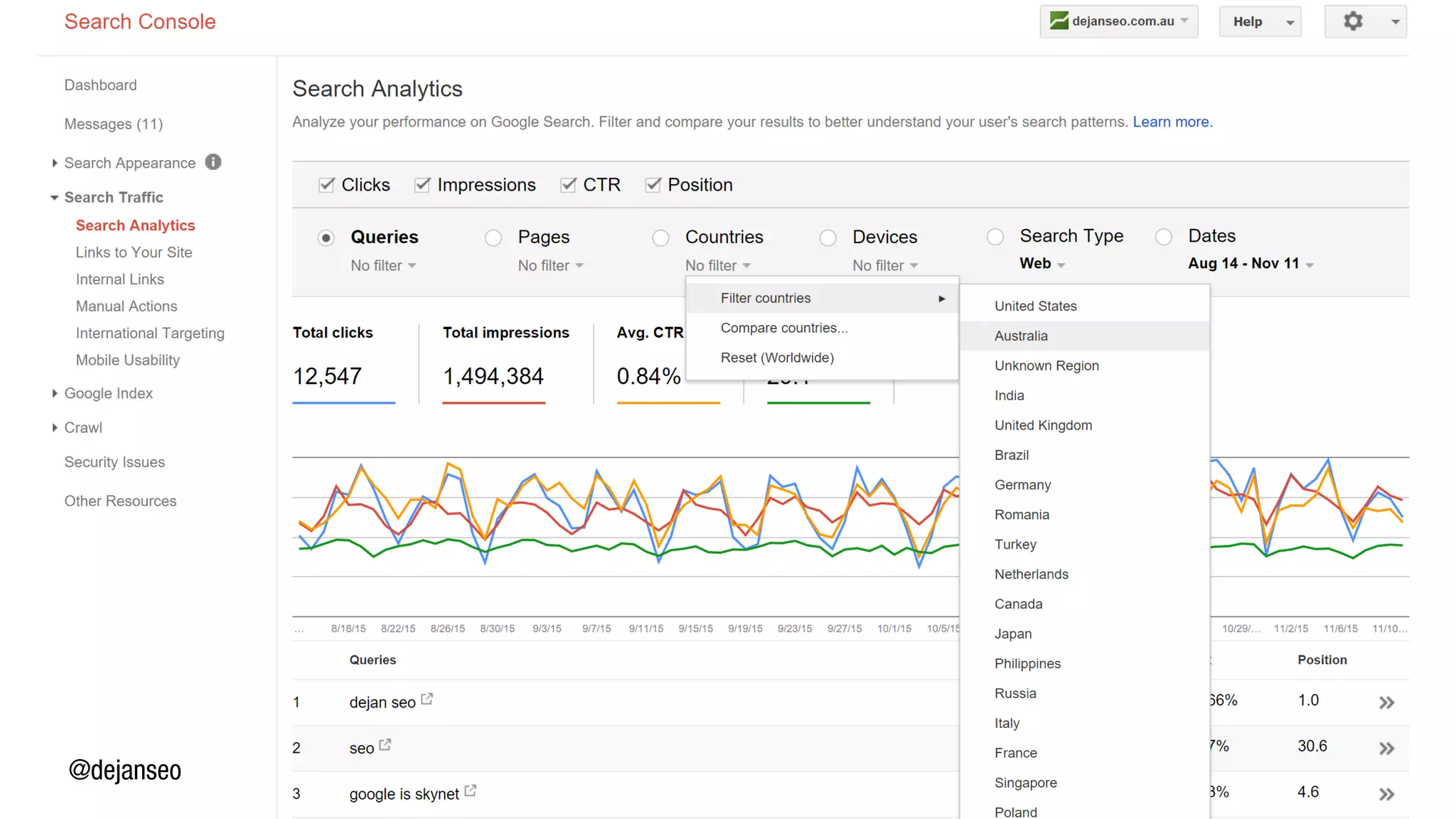Open external link icon next to 'dejan seo'
1456x819 pixels.
coord(427,700)
